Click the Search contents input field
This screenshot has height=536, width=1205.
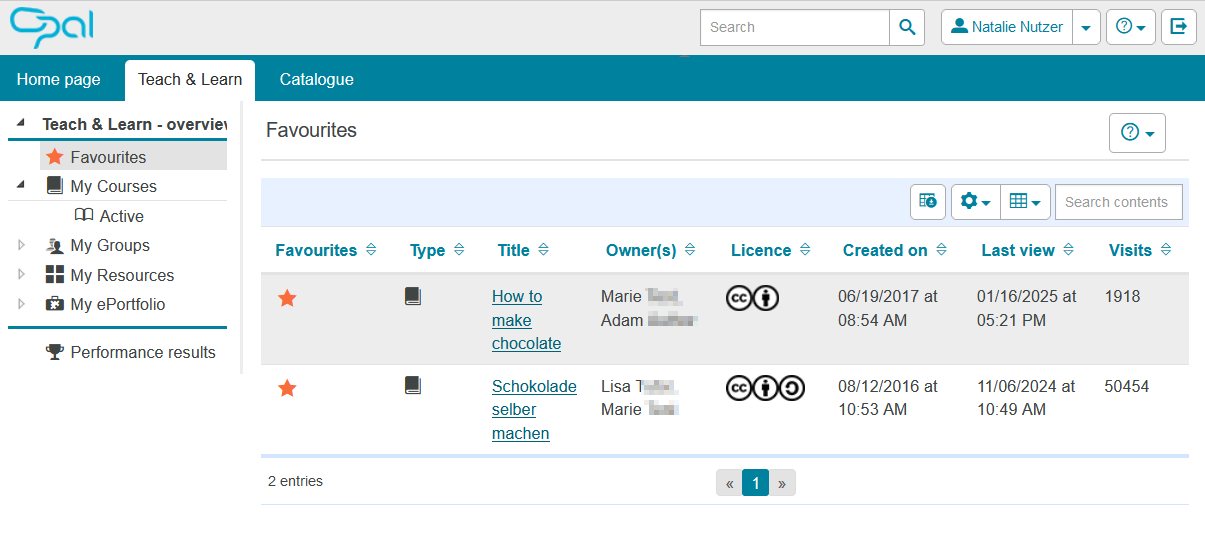[1118, 202]
